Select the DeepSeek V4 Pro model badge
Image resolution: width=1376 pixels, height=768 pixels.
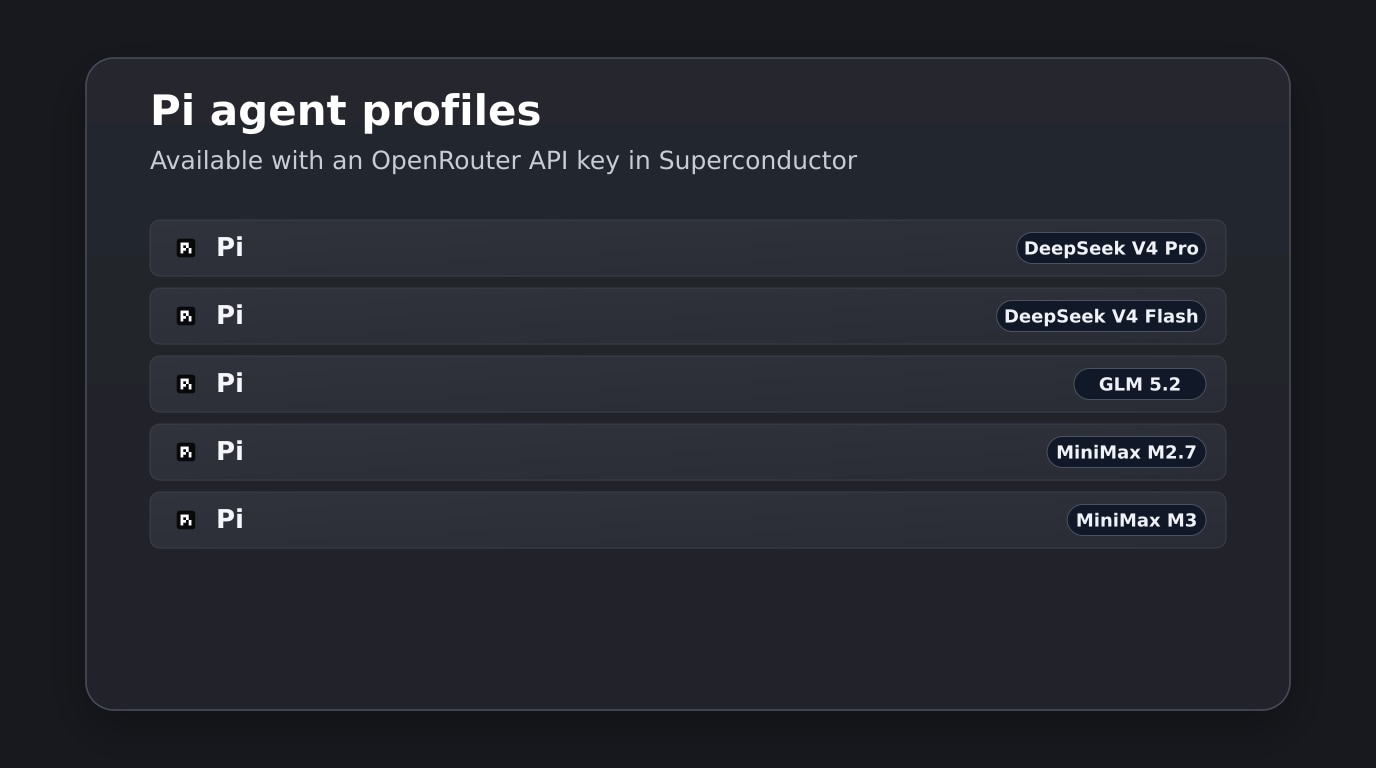(1111, 248)
